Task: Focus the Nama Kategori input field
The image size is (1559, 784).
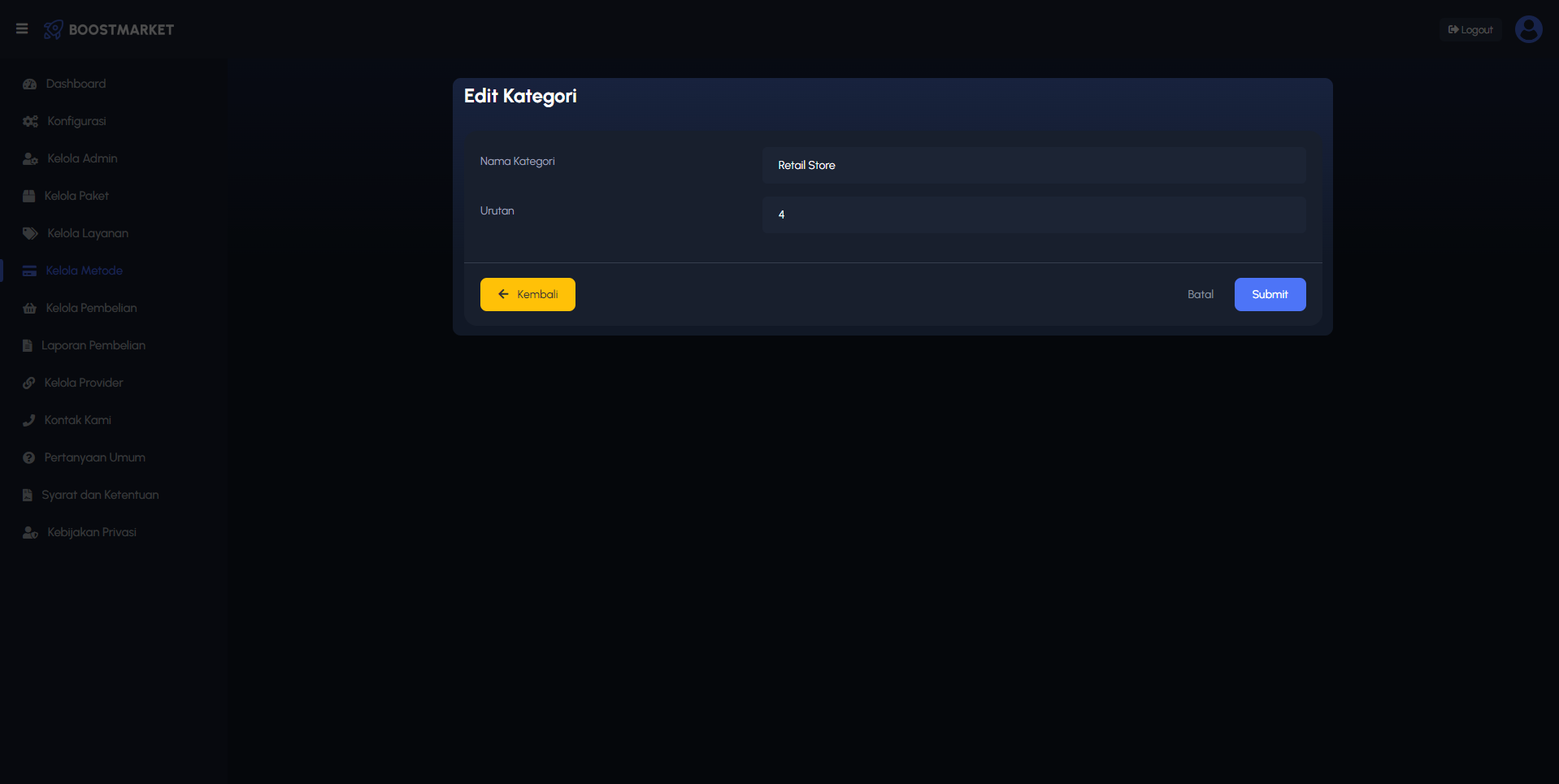Action: (x=1034, y=165)
